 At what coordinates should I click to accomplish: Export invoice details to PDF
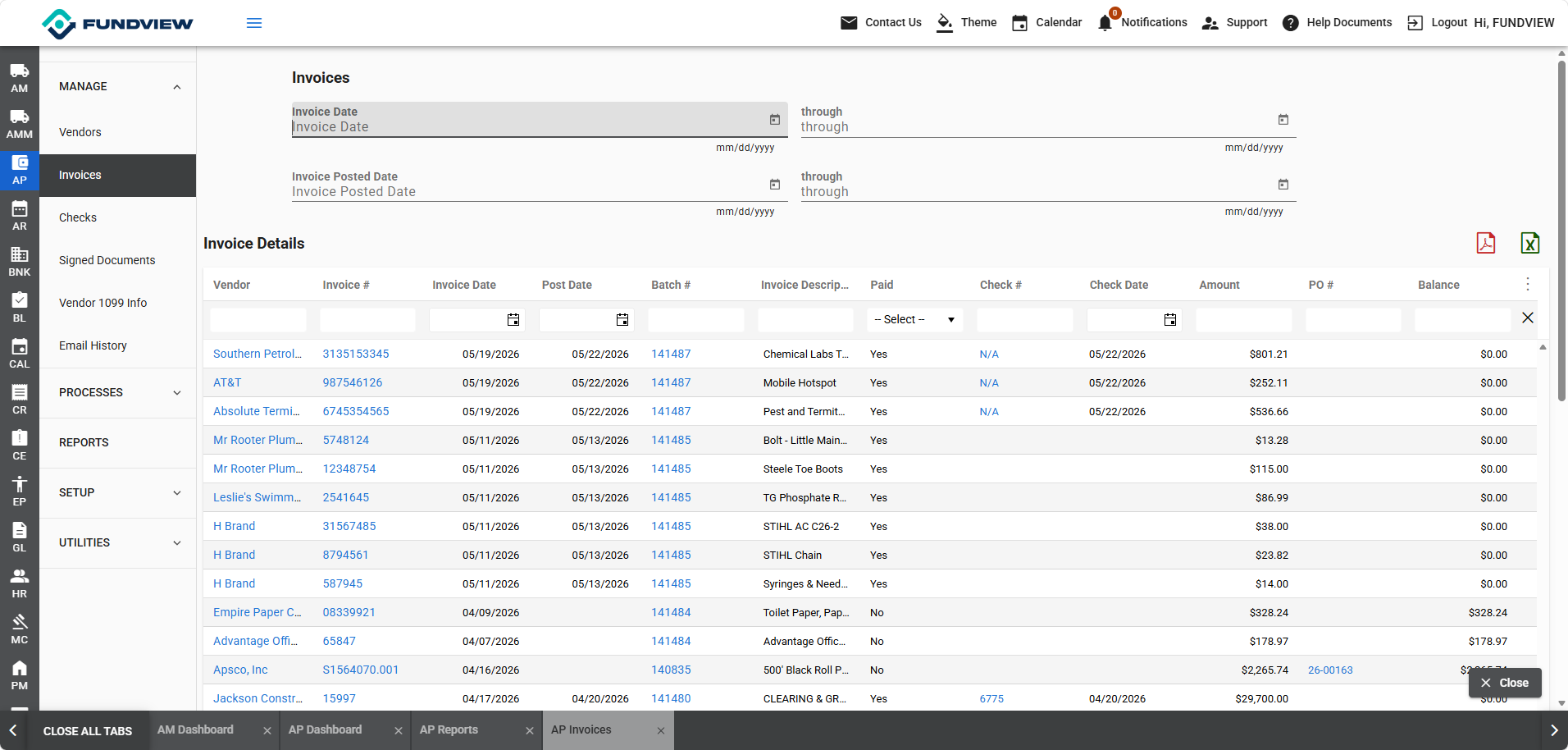point(1486,243)
